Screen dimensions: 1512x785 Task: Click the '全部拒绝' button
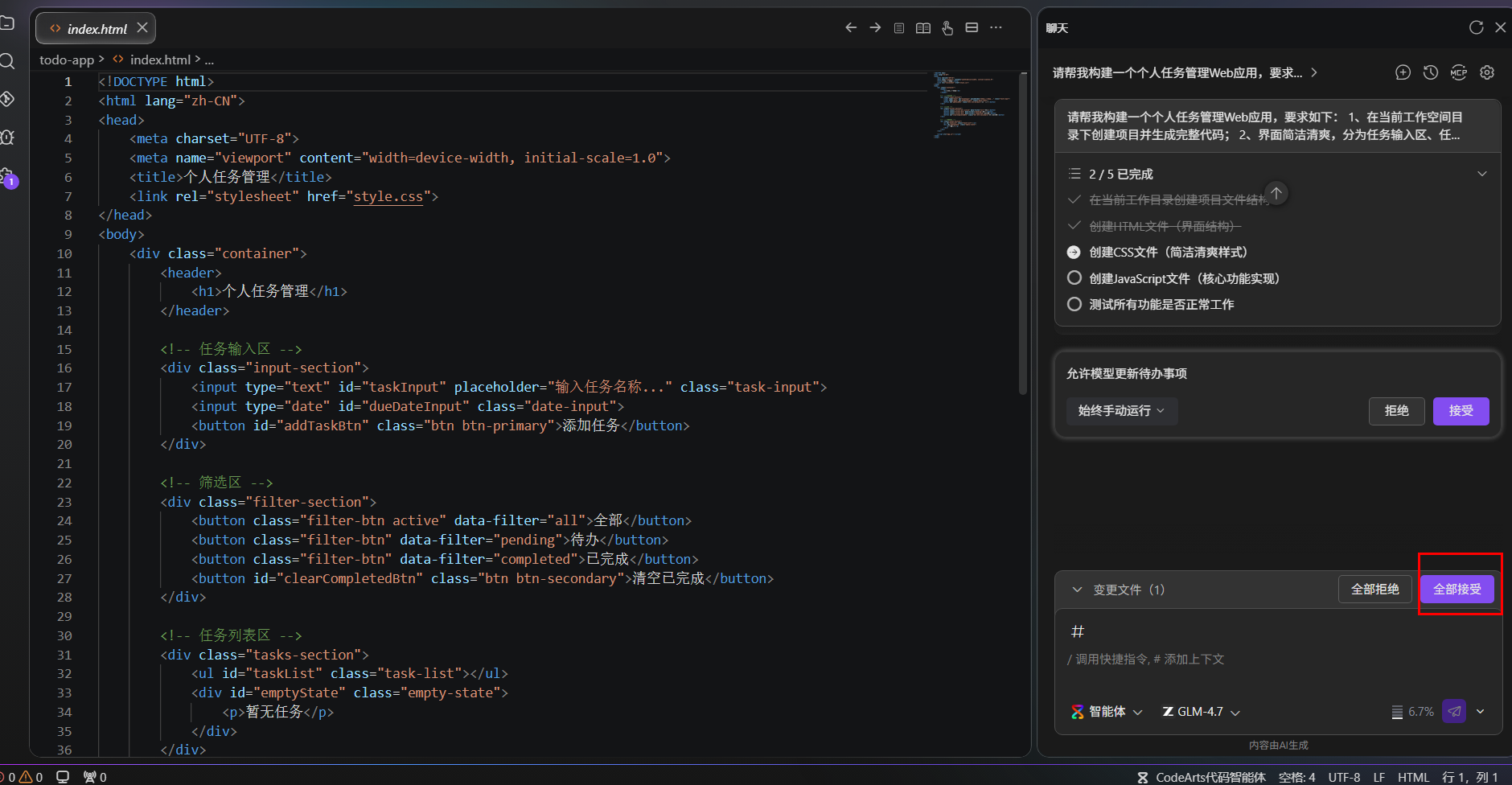(1375, 590)
